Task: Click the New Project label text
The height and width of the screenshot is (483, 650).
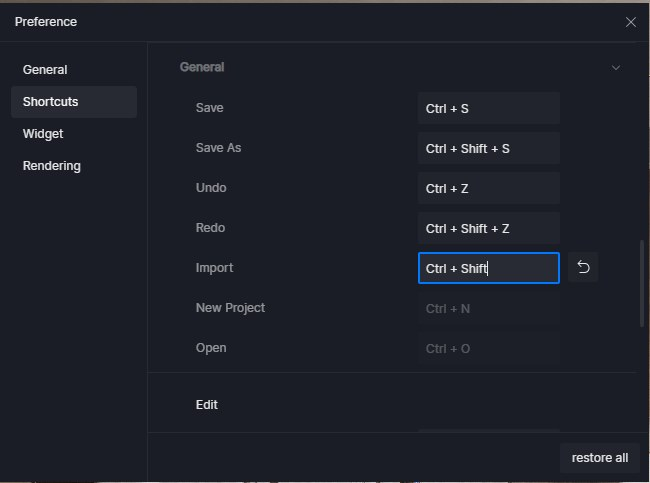Action: click(230, 308)
